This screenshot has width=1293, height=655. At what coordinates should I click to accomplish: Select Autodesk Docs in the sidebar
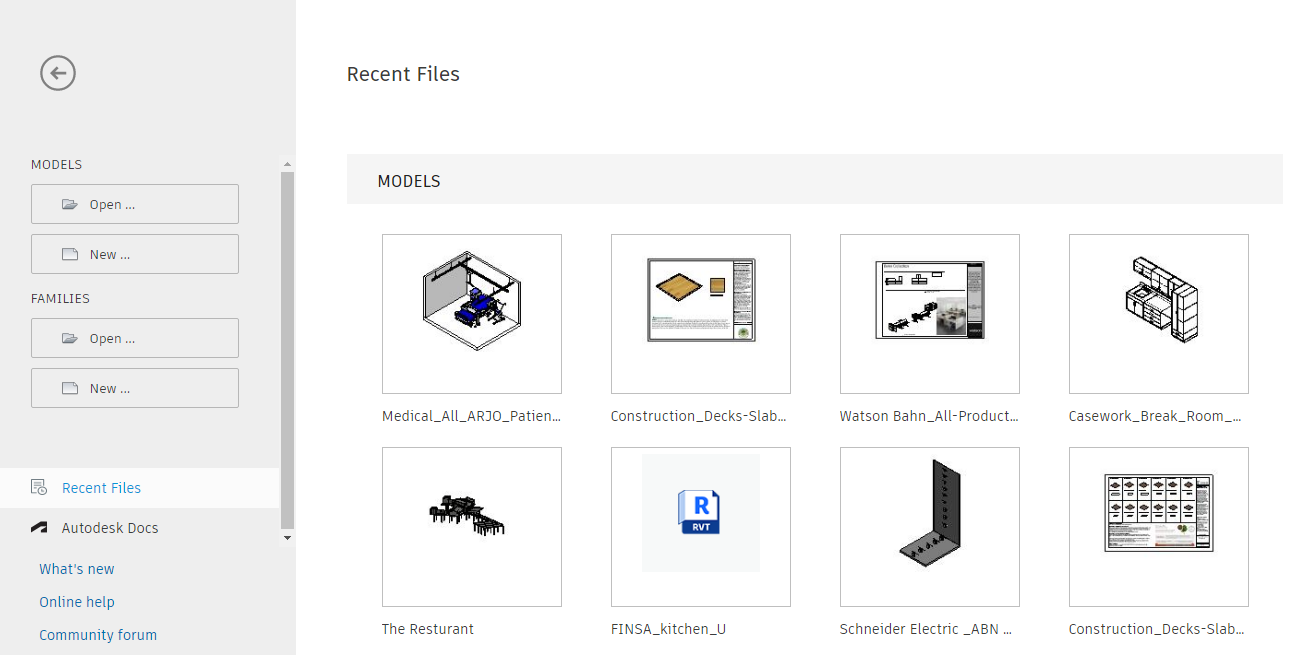tap(139, 528)
